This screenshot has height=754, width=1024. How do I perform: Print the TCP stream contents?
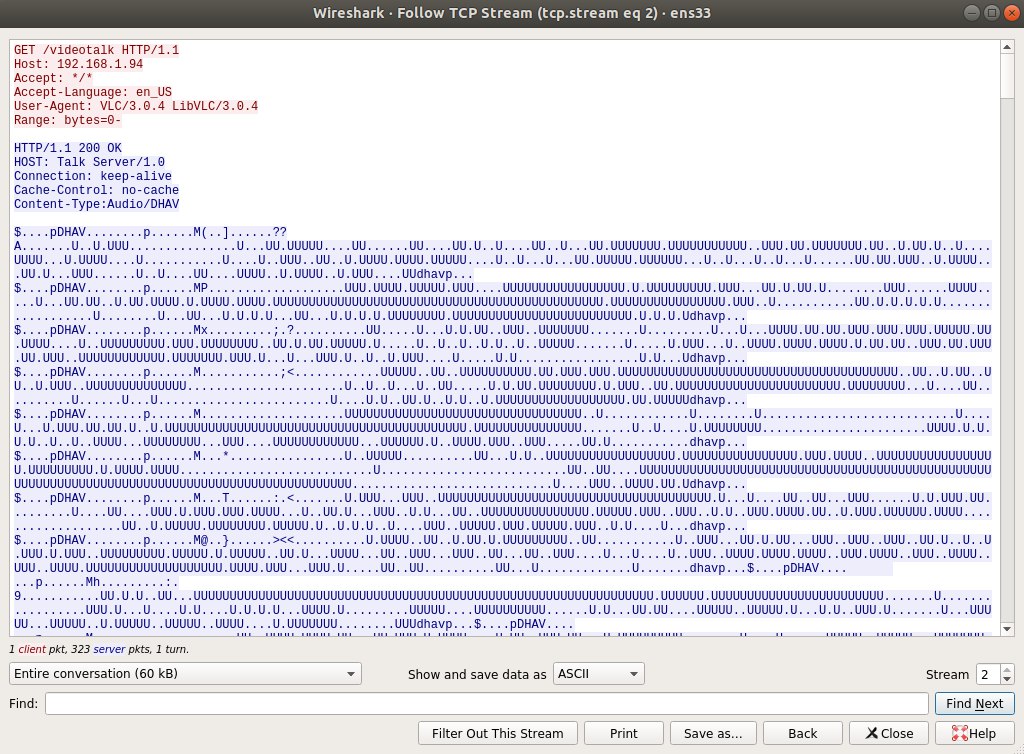623,733
